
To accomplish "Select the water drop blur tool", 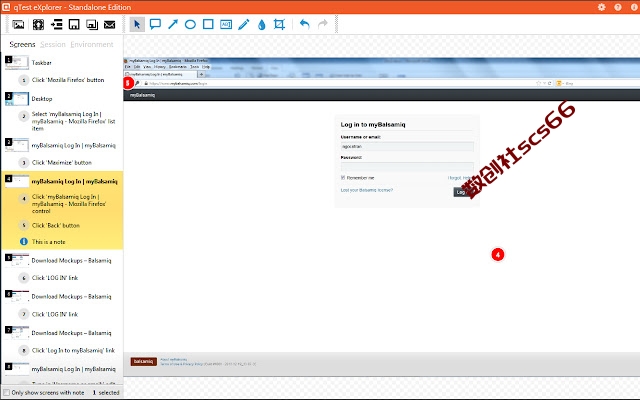I will pos(262,25).
